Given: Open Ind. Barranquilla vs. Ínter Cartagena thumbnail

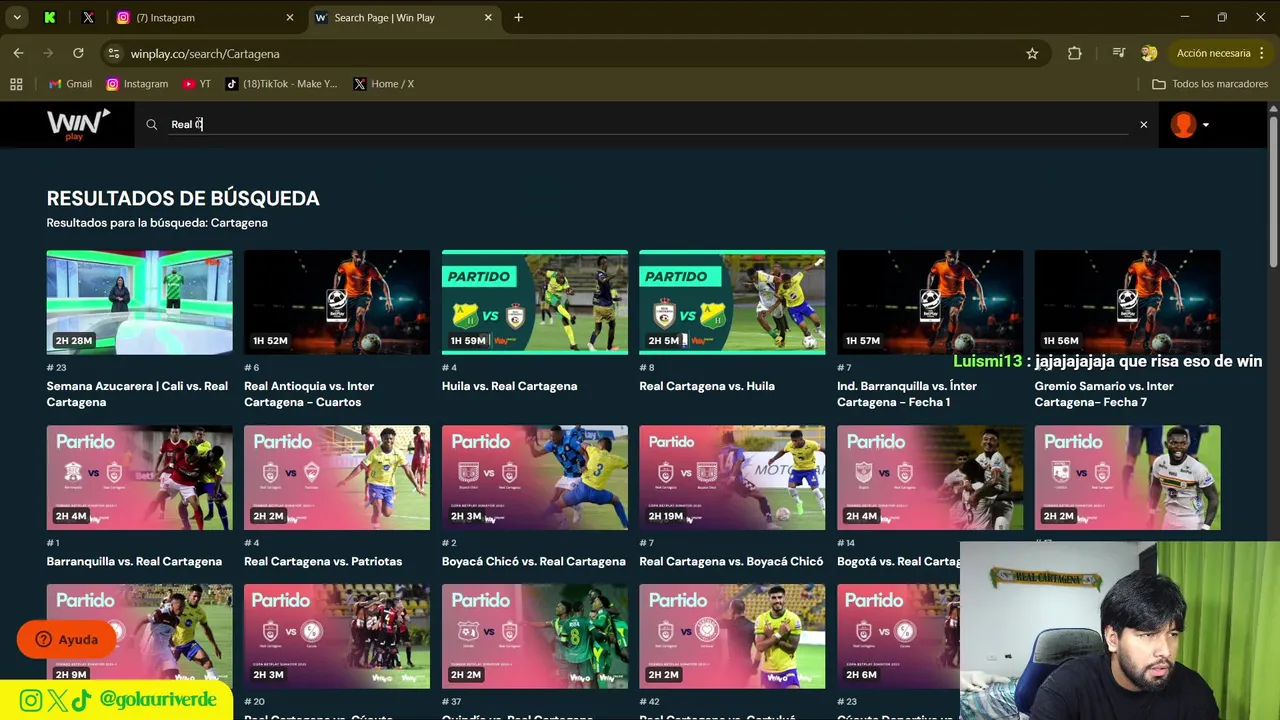Looking at the screenshot, I should point(930,302).
